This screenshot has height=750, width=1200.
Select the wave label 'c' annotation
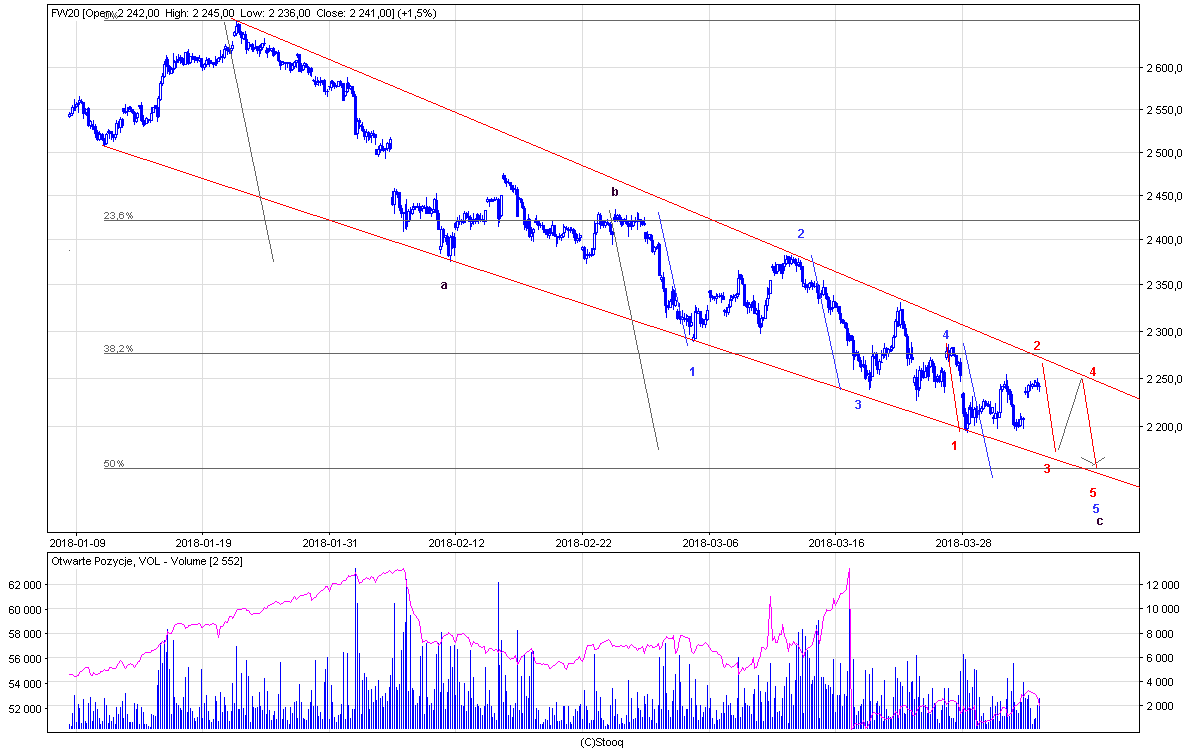(1100, 521)
